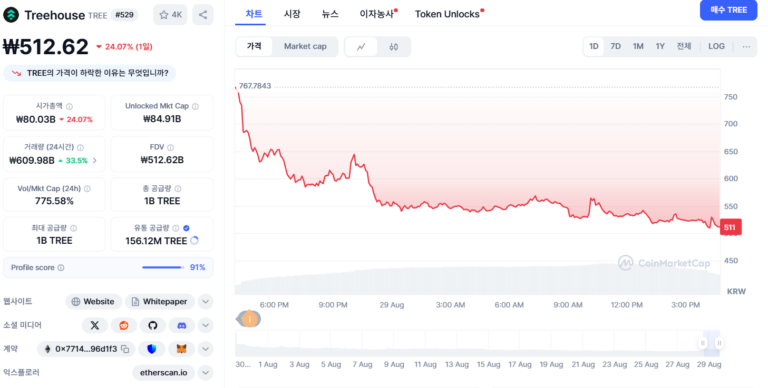The width and height of the screenshot is (768, 388).
Task: Switch to candlestick chart view
Action: tap(394, 47)
